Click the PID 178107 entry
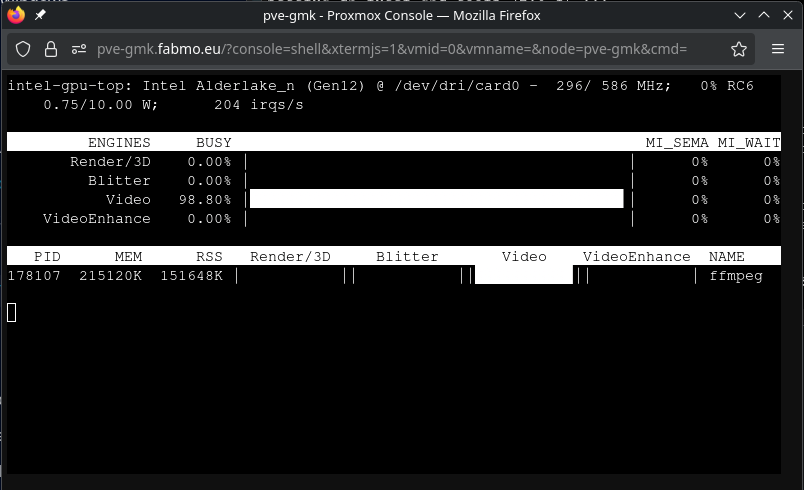The height and width of the screenshot is (490, 804). pos(36,275)
